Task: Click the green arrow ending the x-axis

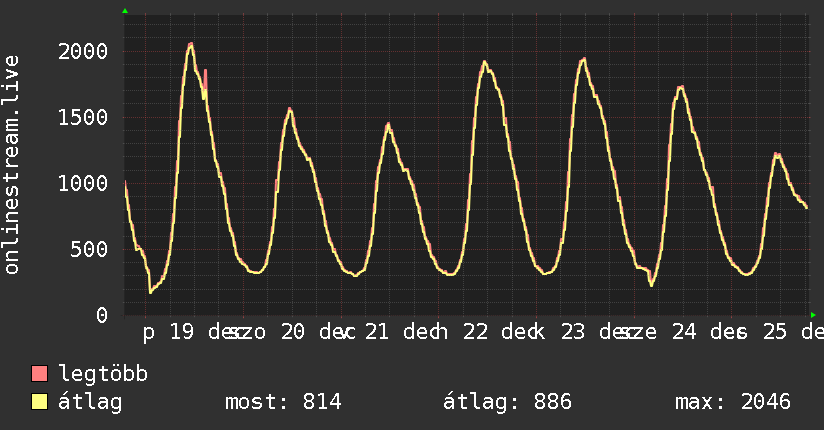Action: coord(813,315)
